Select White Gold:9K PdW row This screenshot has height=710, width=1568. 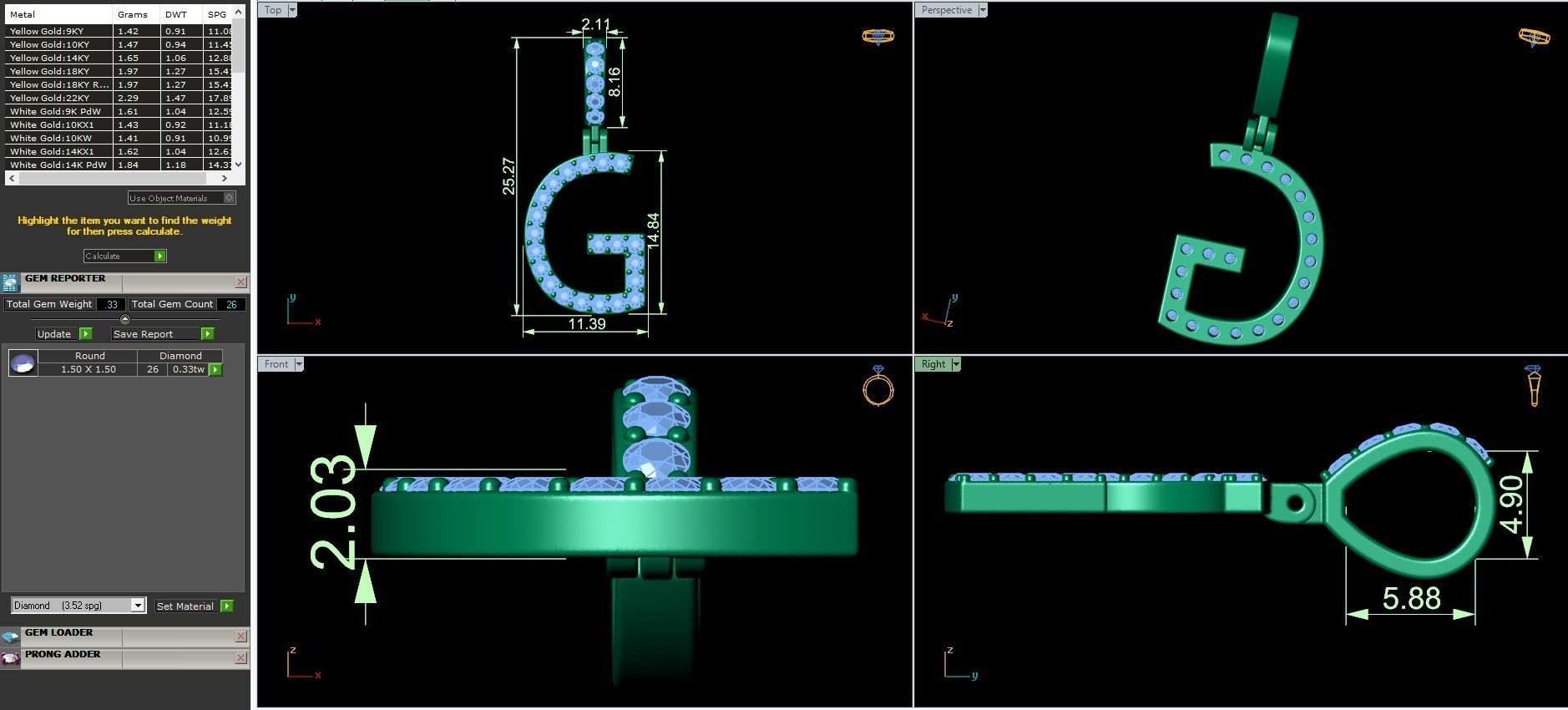coord(119,111)
